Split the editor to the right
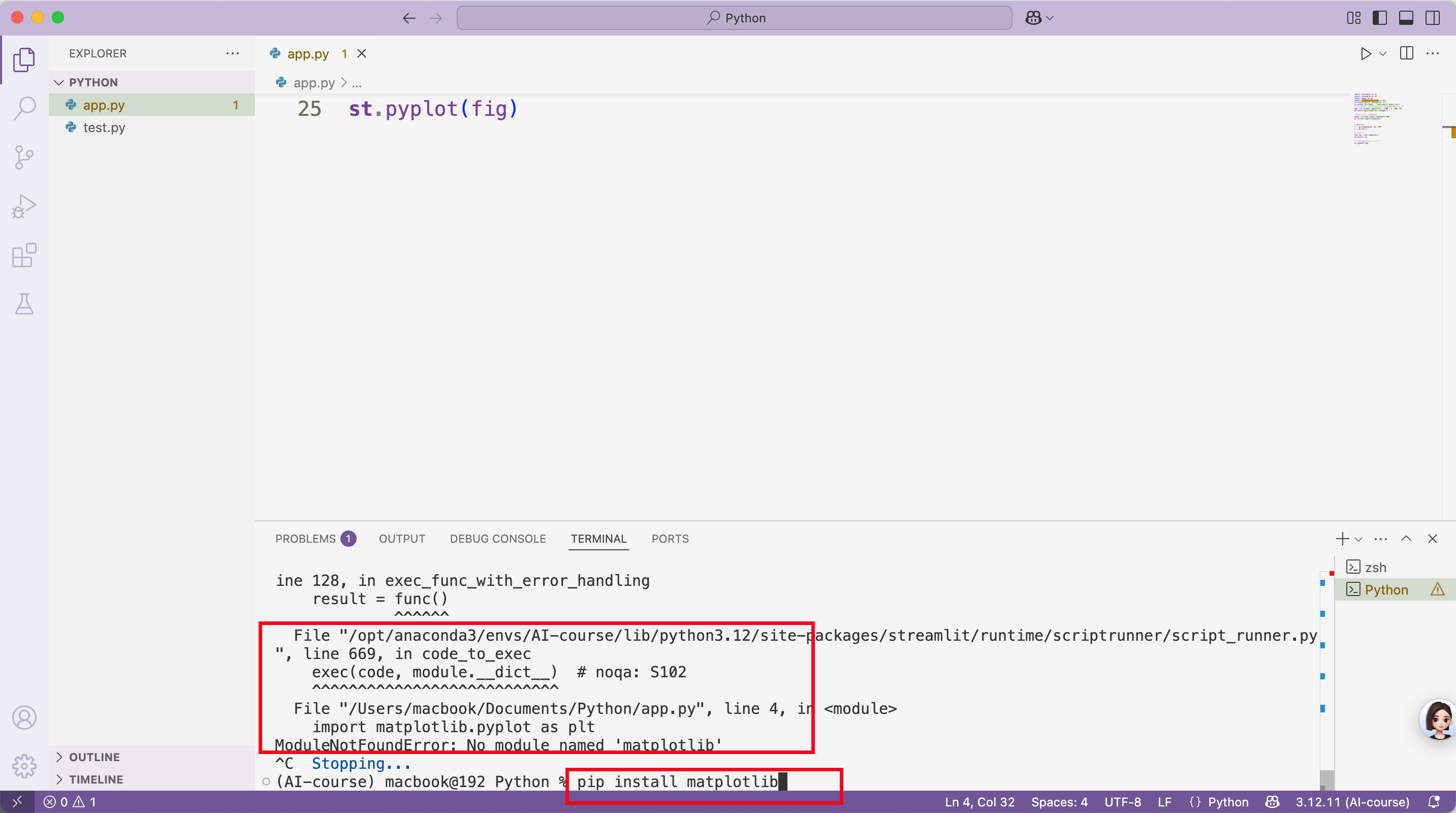This screenshot has width=1456, height=813. pyautogui.click(x=1406, y=54)
